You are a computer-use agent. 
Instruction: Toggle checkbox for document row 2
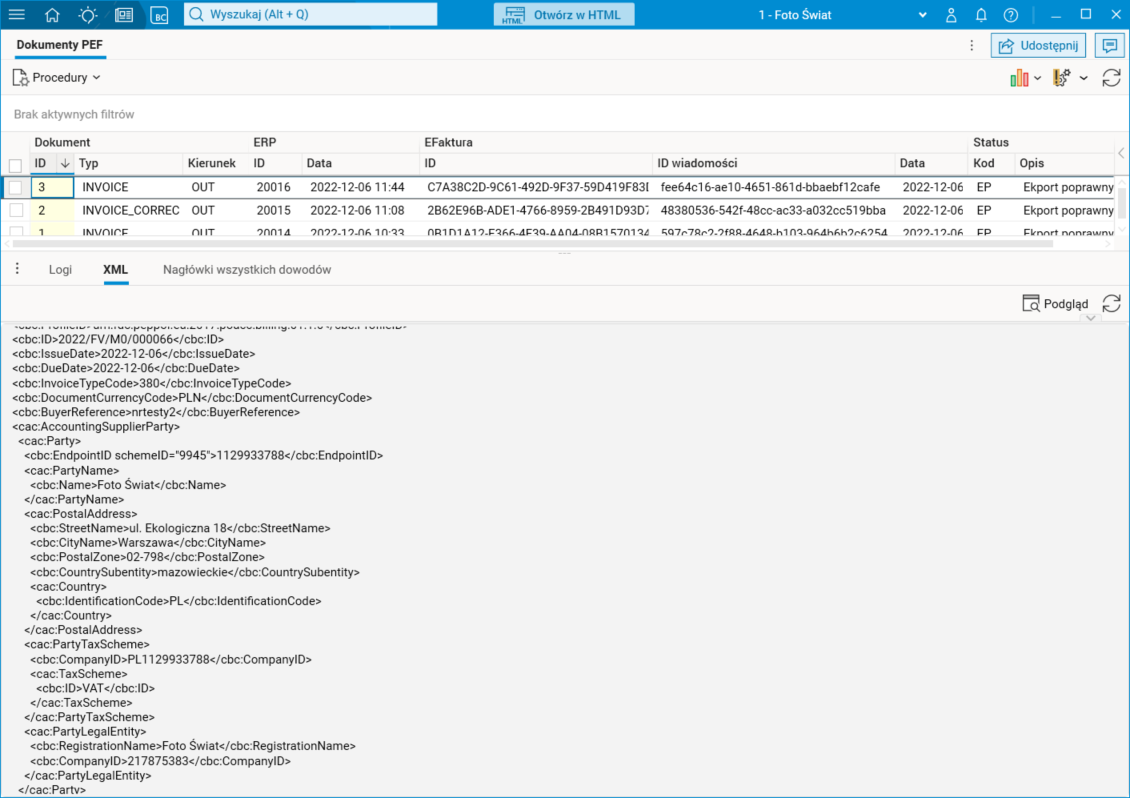tap(15, 210)
